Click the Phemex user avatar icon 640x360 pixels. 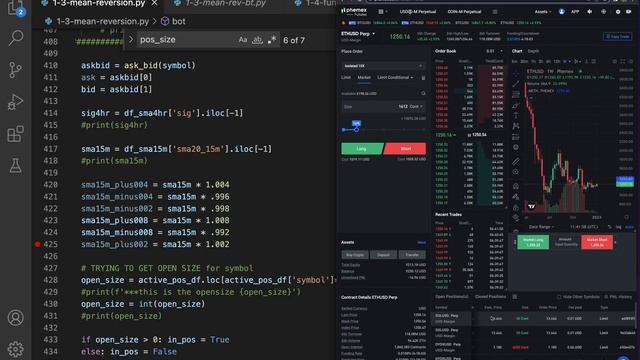coord(562,12)
